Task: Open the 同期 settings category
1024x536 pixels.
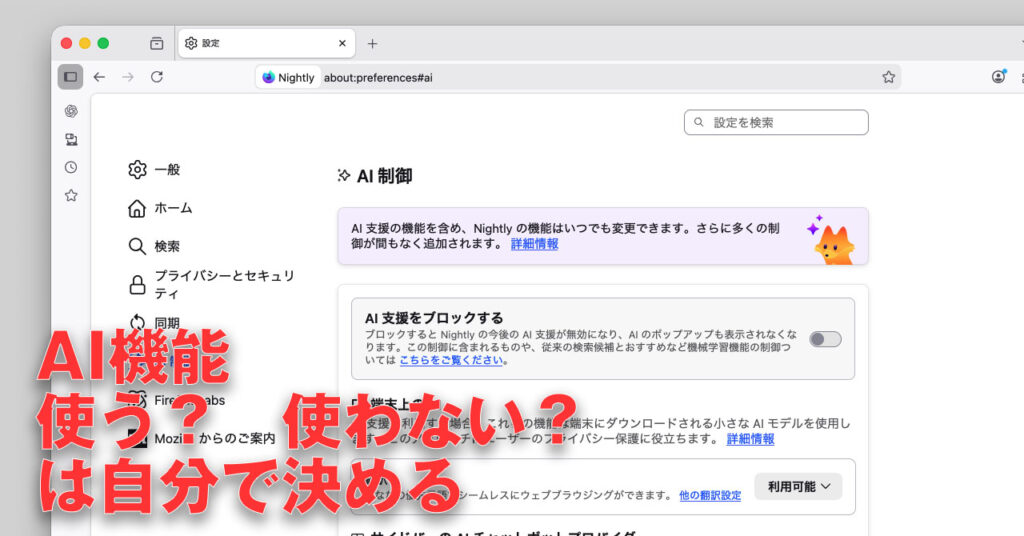Action: tap(154, 323)
